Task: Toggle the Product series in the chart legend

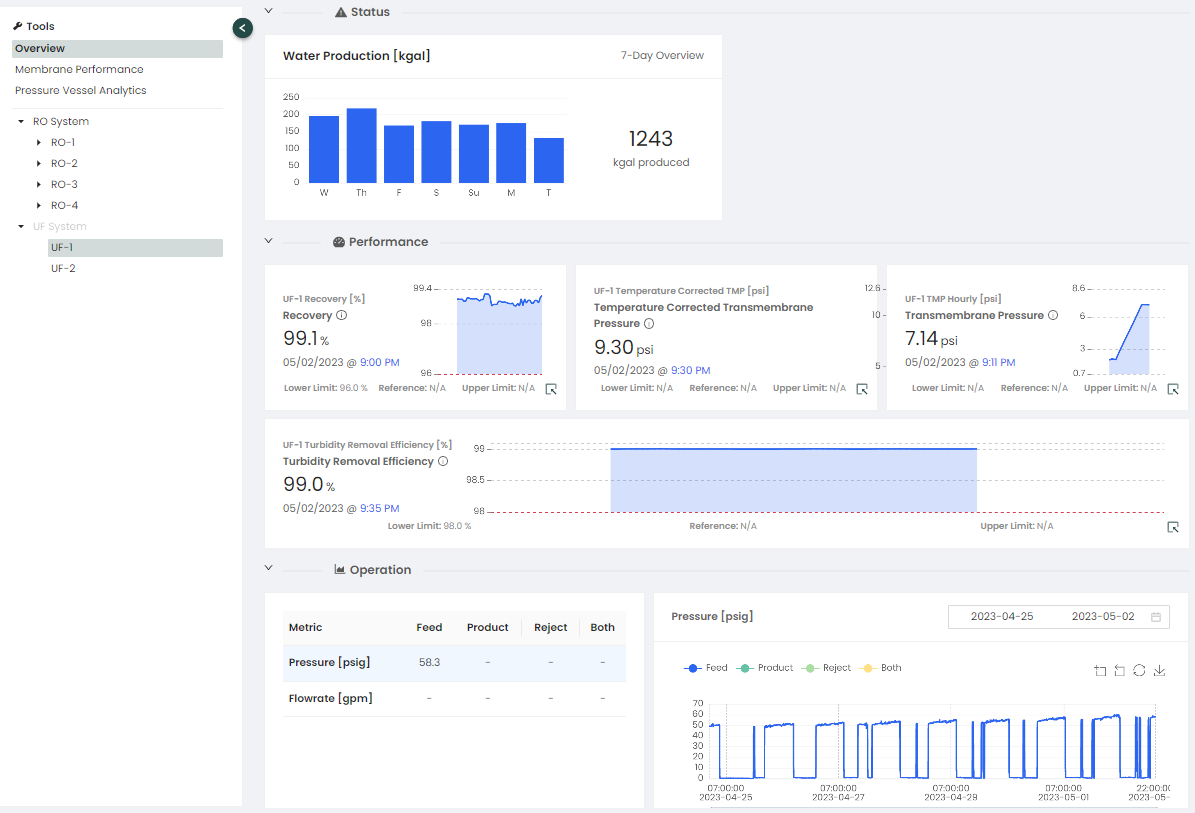Action: point(765,668)
